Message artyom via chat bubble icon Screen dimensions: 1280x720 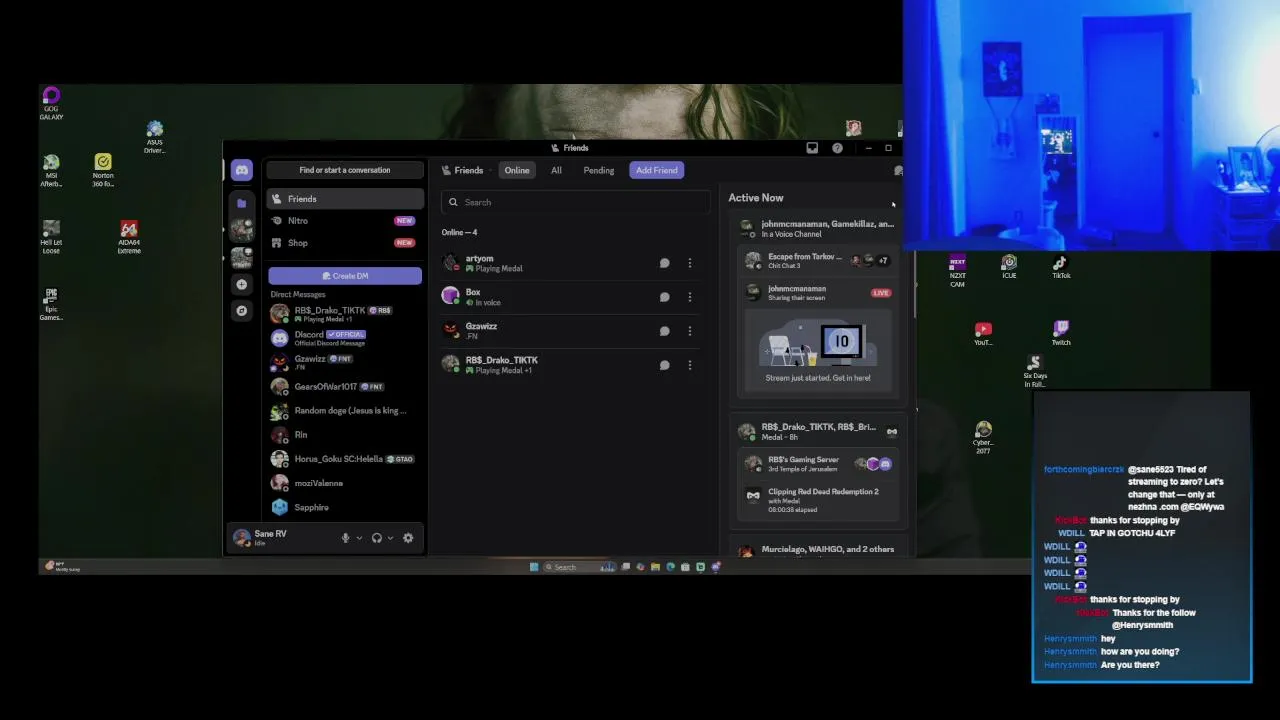point(664,263)
